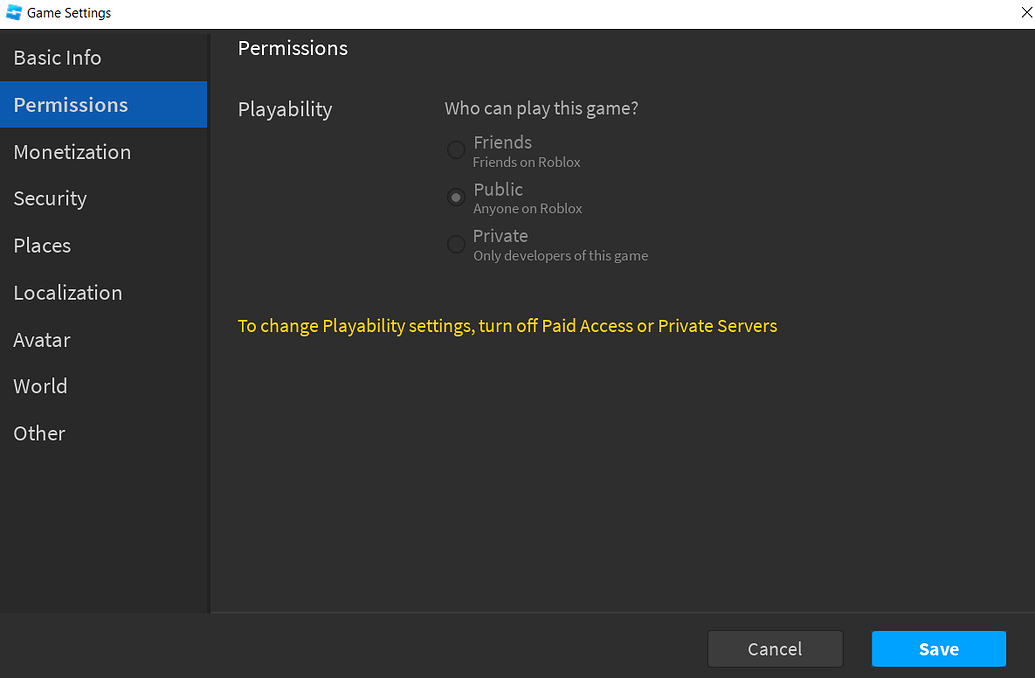1035x678 pixels.
Task: Open the Places settings page
Action: click(42, 245)
